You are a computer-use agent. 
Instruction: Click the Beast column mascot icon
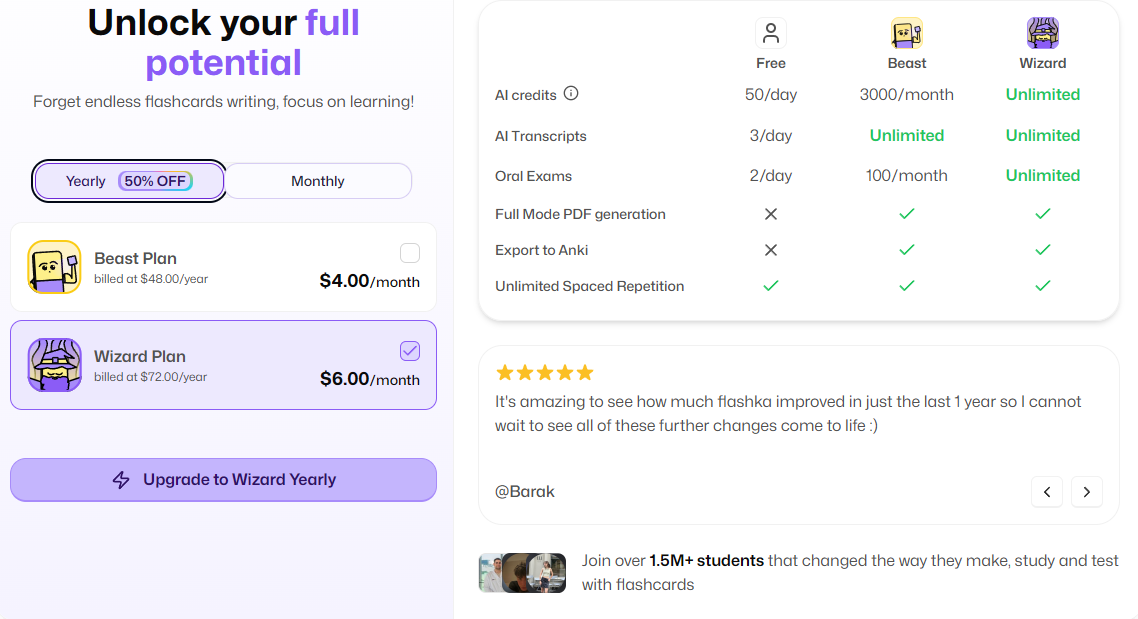click(x=906, y=33)
